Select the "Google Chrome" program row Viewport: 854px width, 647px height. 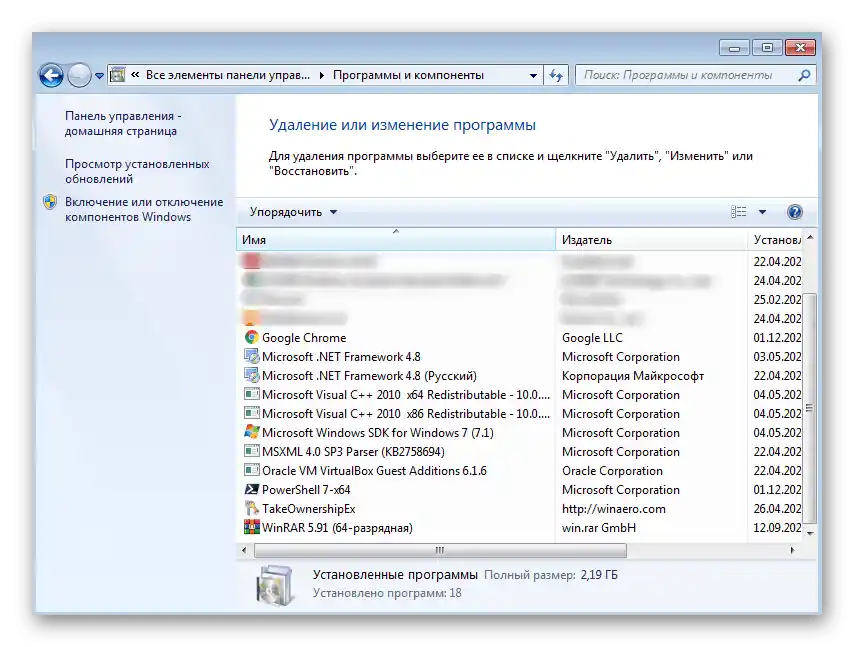[519, 338]
